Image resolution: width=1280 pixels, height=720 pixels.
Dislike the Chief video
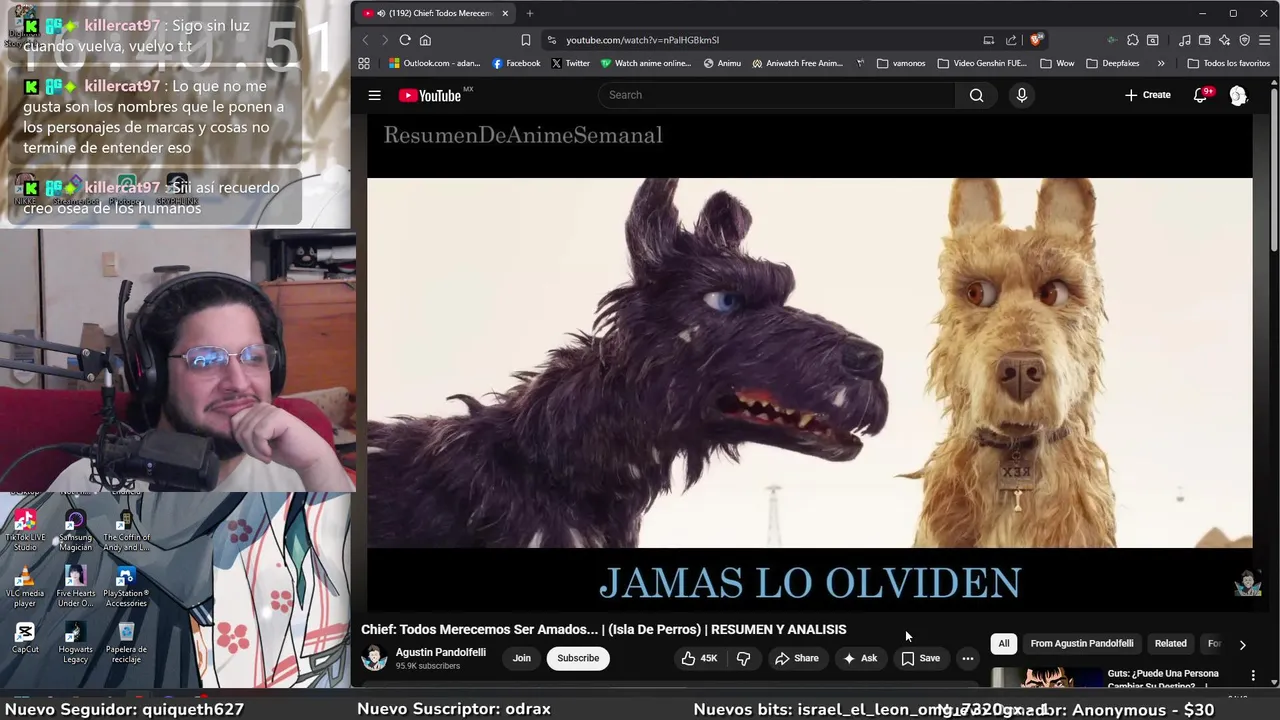(x=743, y=658)
